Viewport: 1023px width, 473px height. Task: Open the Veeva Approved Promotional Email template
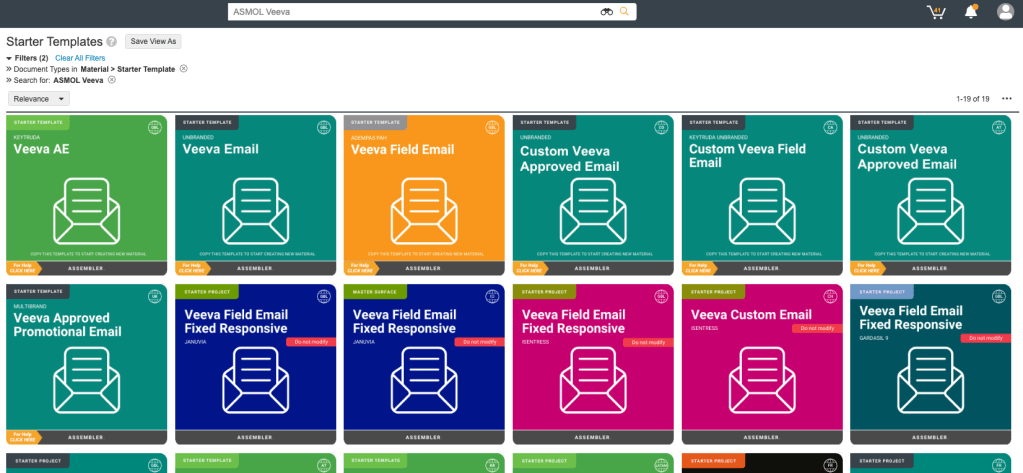(x=87, y=364)
